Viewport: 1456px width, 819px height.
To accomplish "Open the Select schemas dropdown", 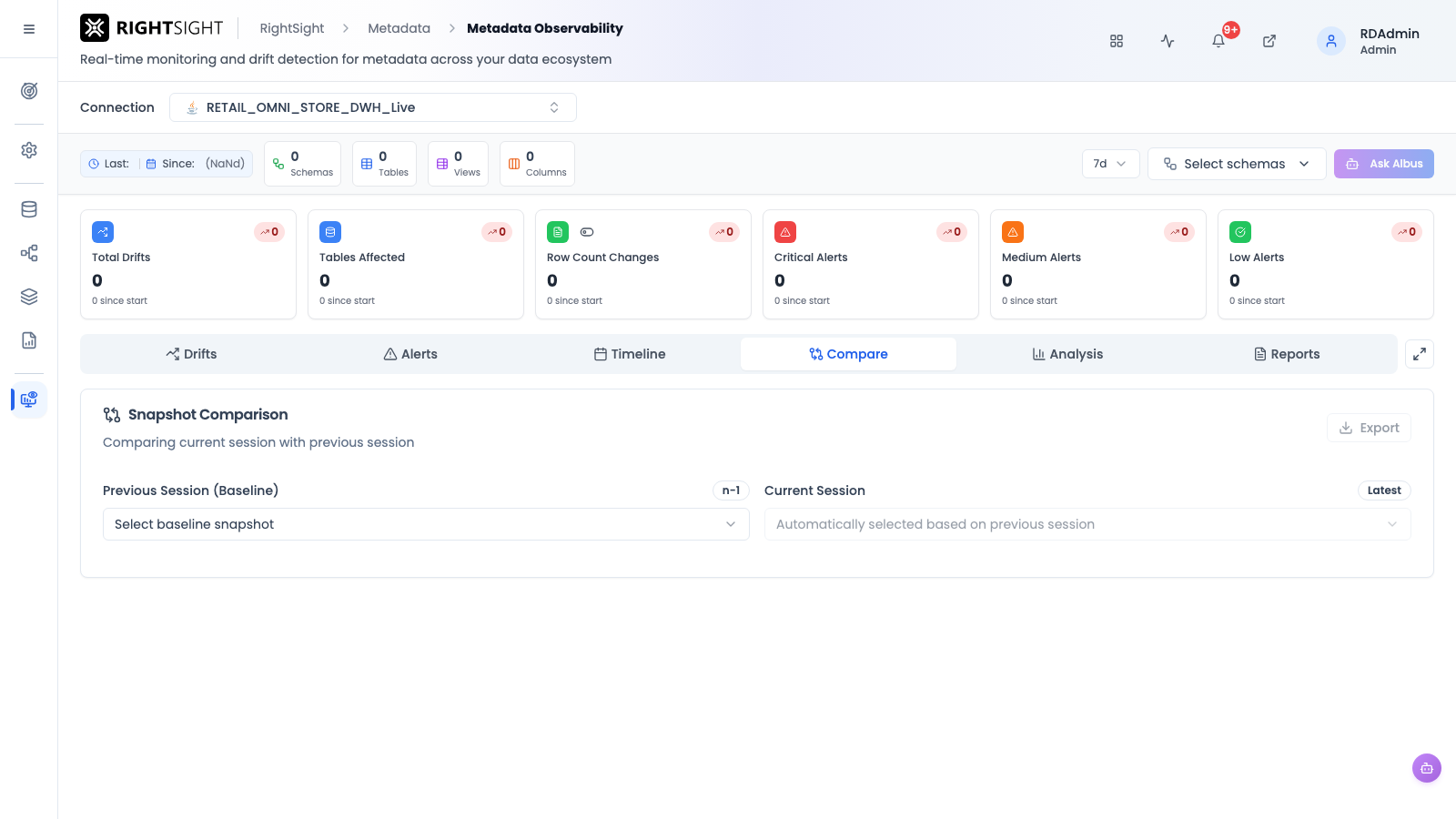I will [x=1237, y=164].
